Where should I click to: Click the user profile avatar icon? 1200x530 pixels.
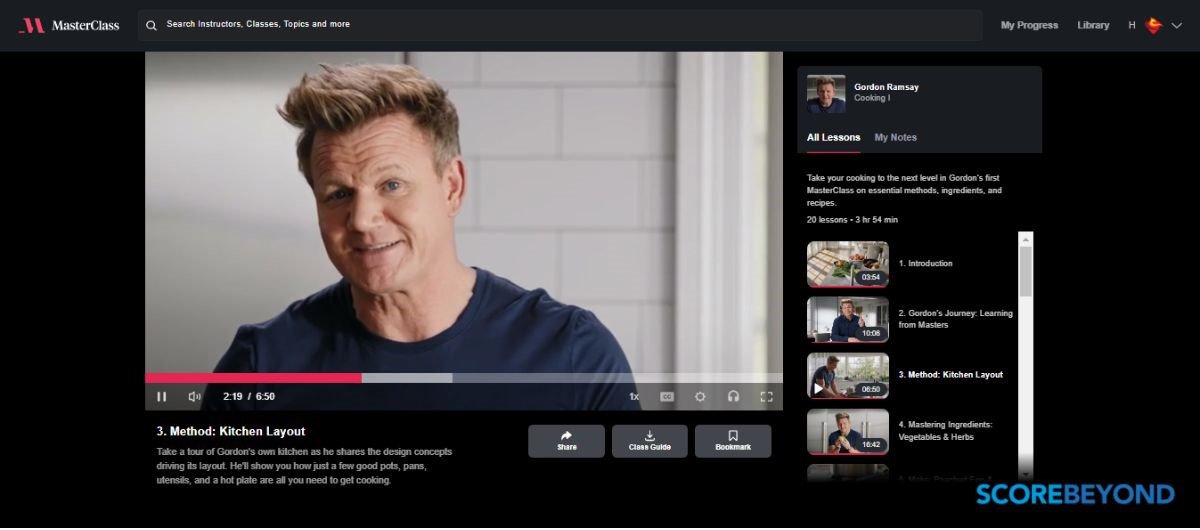[x=1153, y=25]
